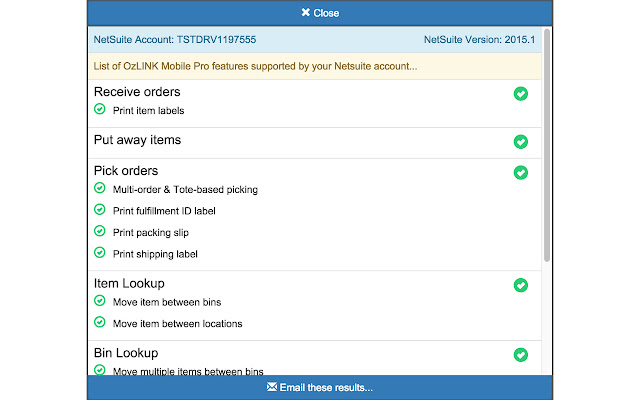Viewport: 640px width, 400px height.
Task: Click green check icon for Pick orders
Action: (520, 172)
